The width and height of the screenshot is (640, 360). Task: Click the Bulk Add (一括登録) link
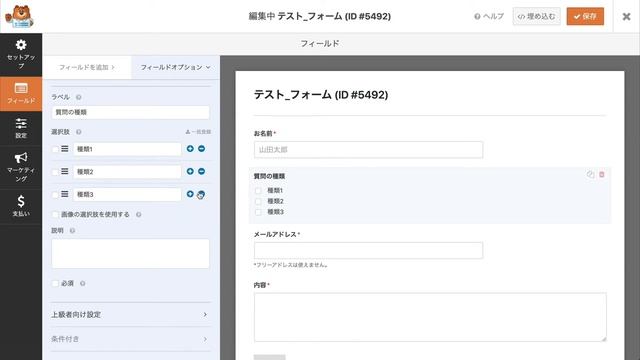tap(198, 132)
